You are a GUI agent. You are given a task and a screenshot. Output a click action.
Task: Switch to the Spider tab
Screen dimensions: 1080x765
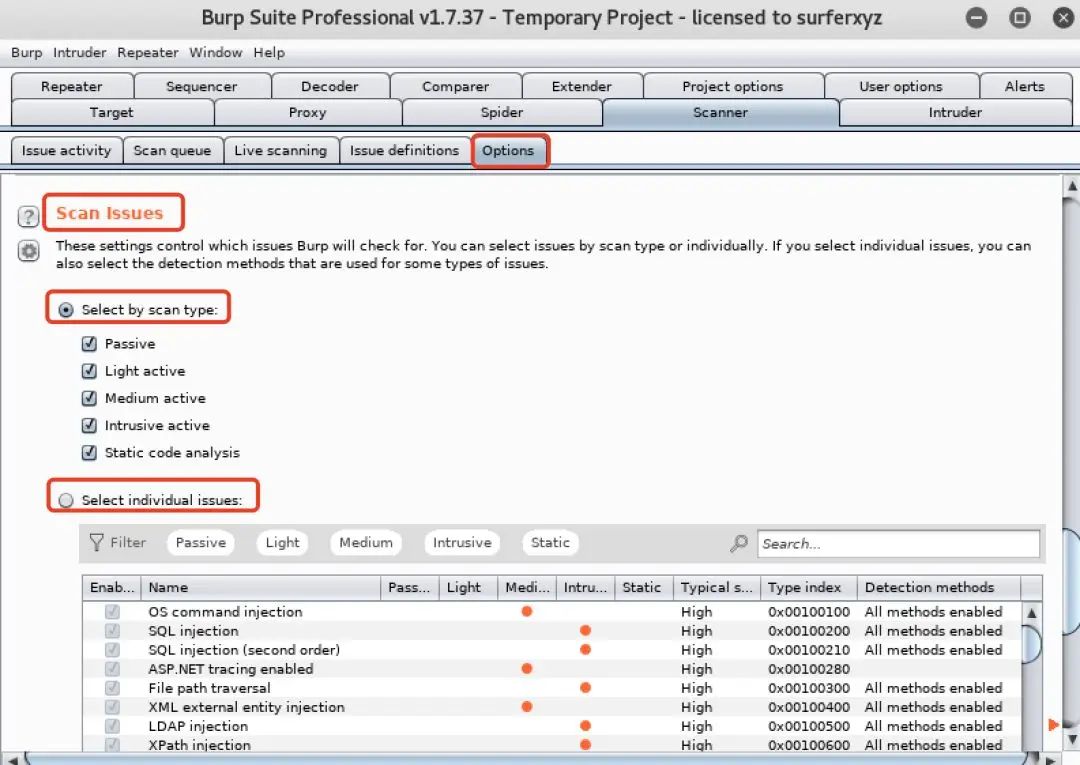click(x=501, y=112)
